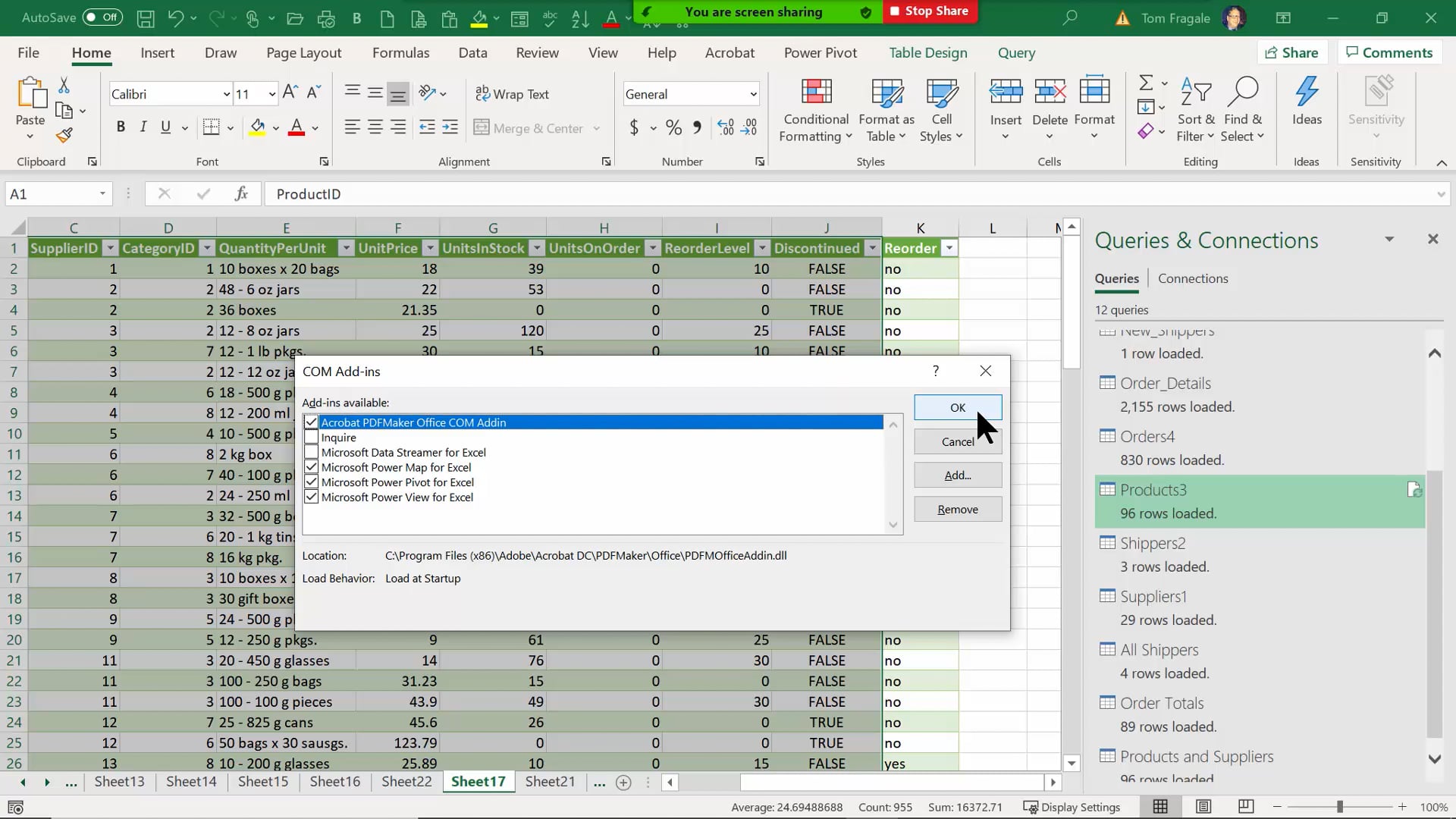Select the Wrap Text icon
The image size is (1456, 819).
click(513, 93)
